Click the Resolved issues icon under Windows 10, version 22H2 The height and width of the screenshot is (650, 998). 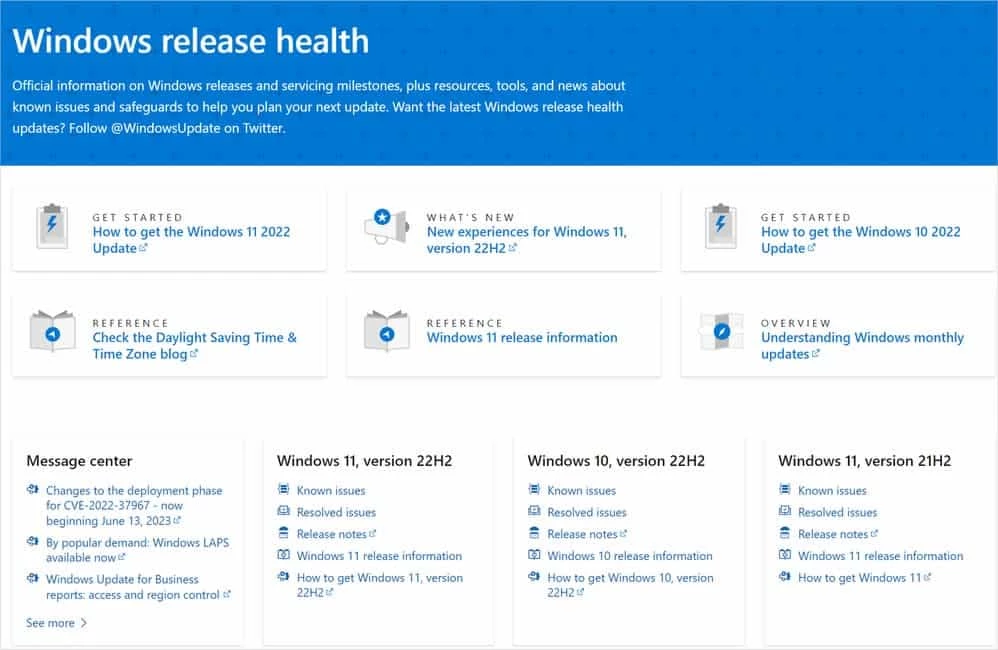point(537,512)
